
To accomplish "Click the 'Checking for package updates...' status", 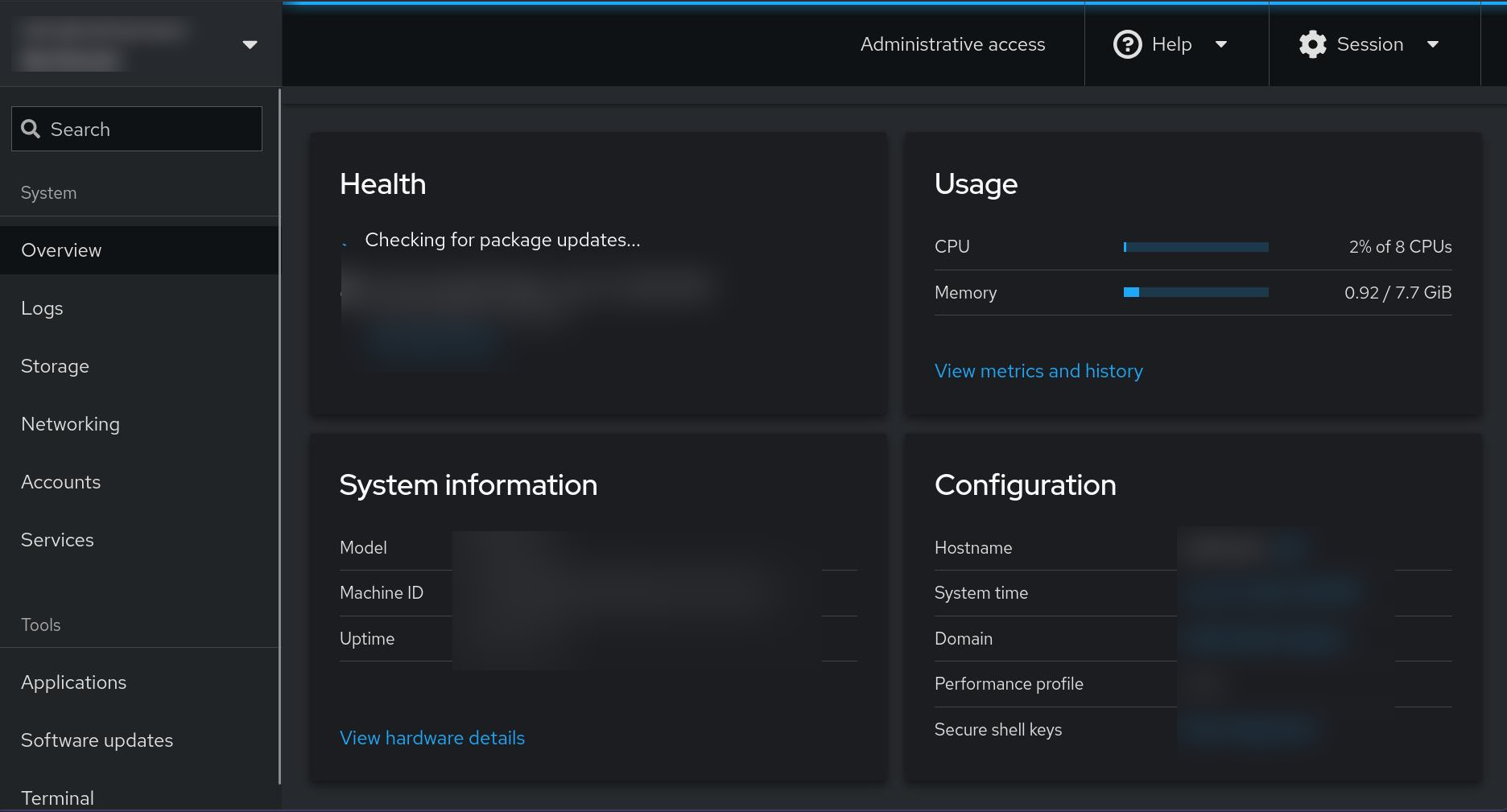I will click(x=502, y=240).
